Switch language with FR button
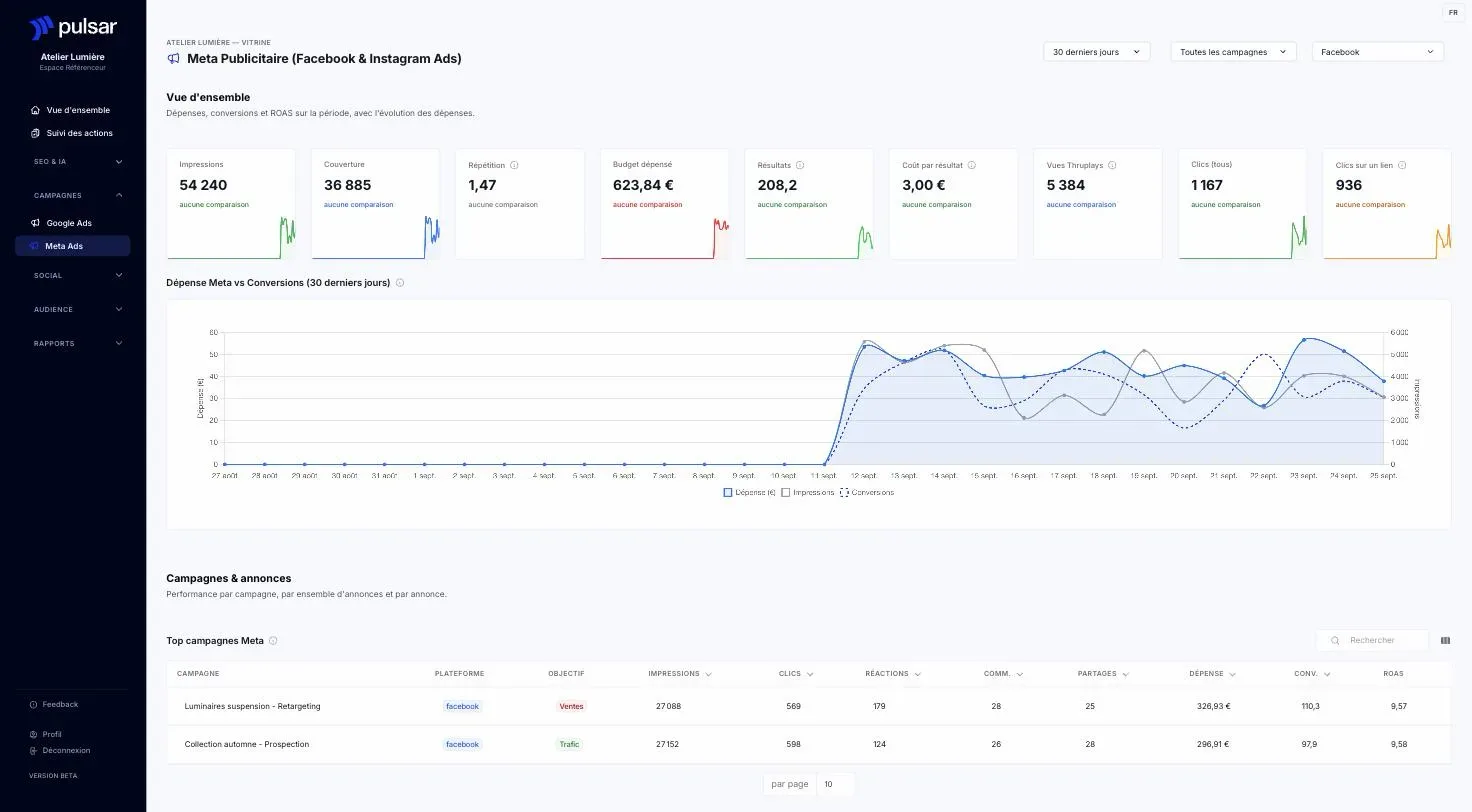Image resolution: width=1472 pixels, height=812 pixels. (1453, 13)
